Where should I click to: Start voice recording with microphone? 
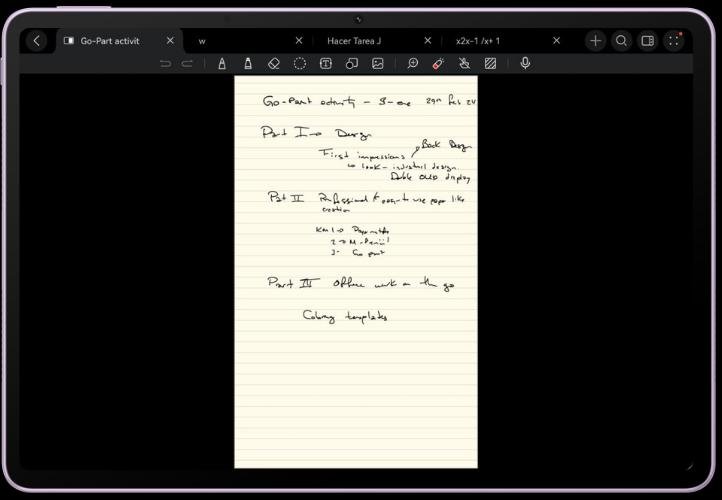coord(525,64)
